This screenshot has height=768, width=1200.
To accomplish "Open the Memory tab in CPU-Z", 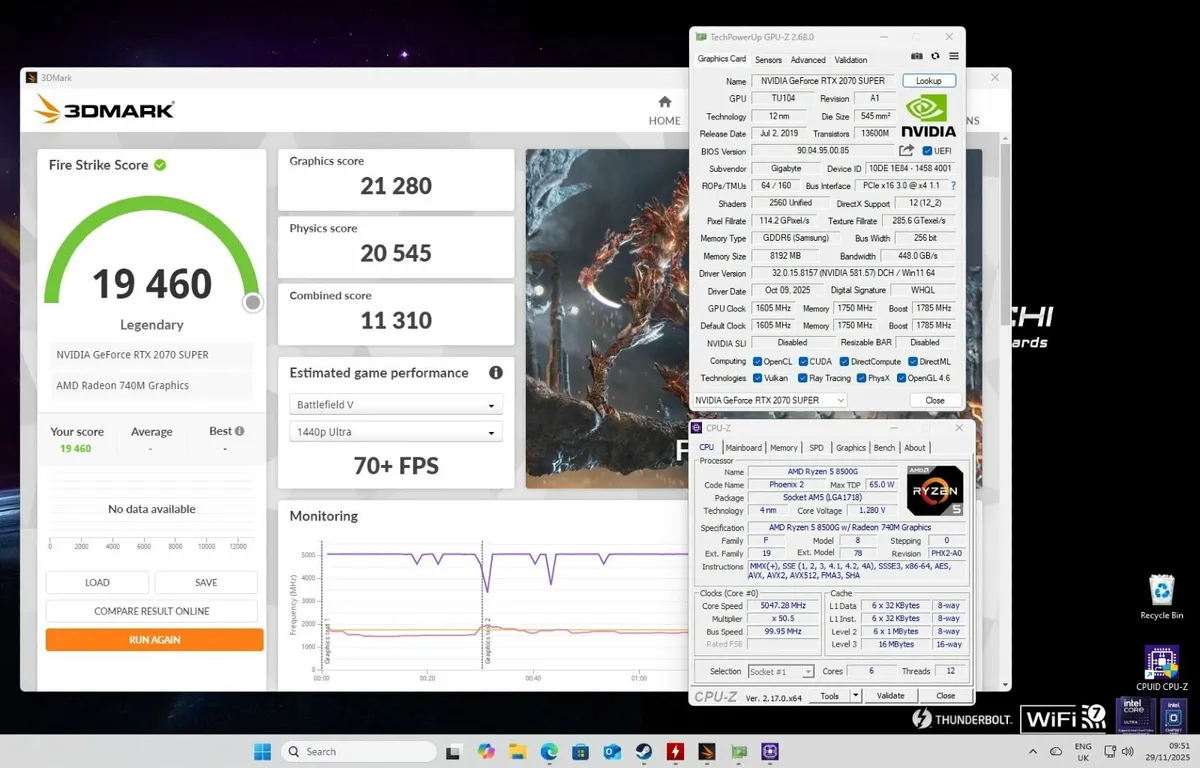I will pyautogui.click(x=784, y=447).
